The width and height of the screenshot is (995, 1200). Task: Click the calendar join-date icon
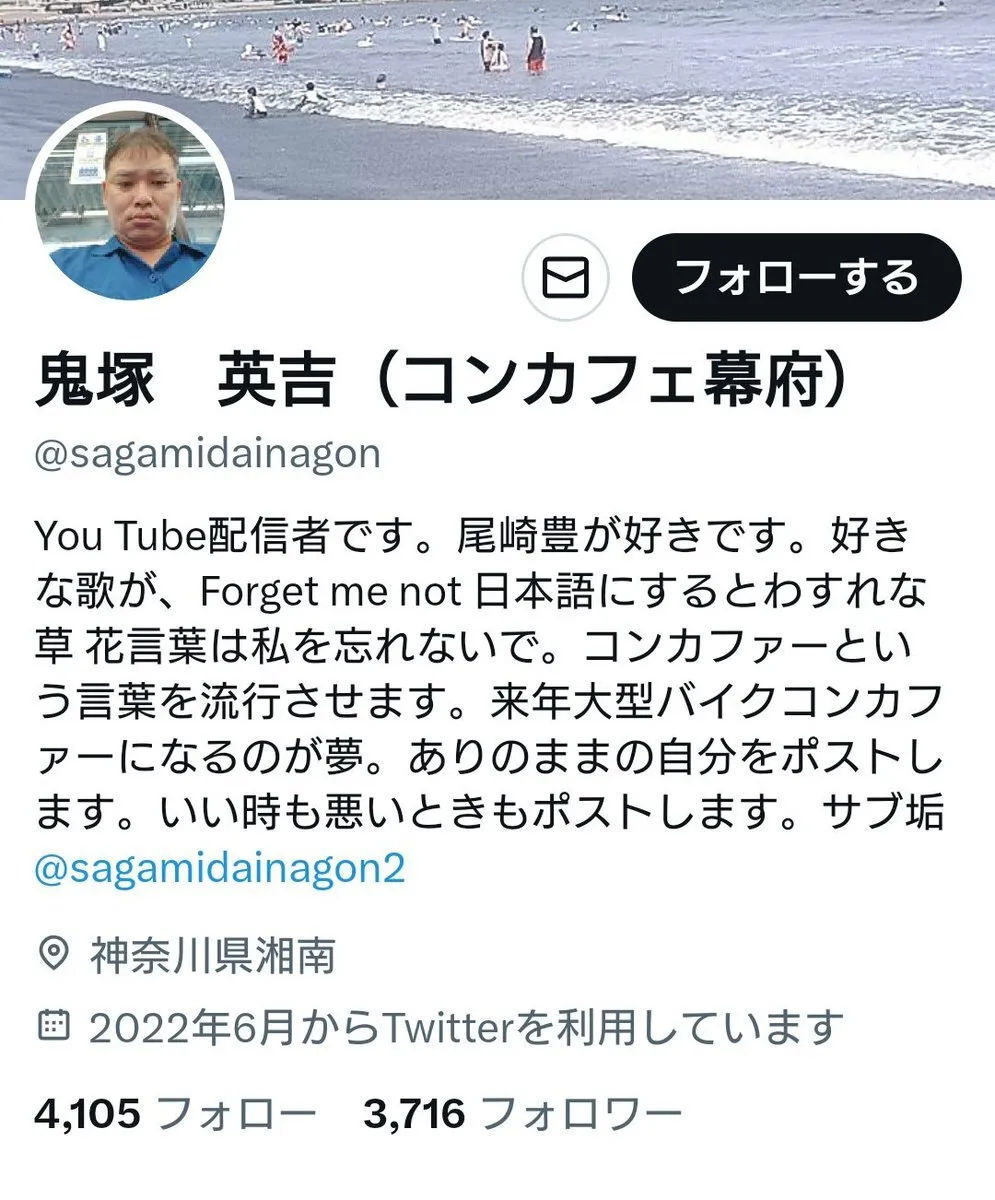pos(53,1025)
